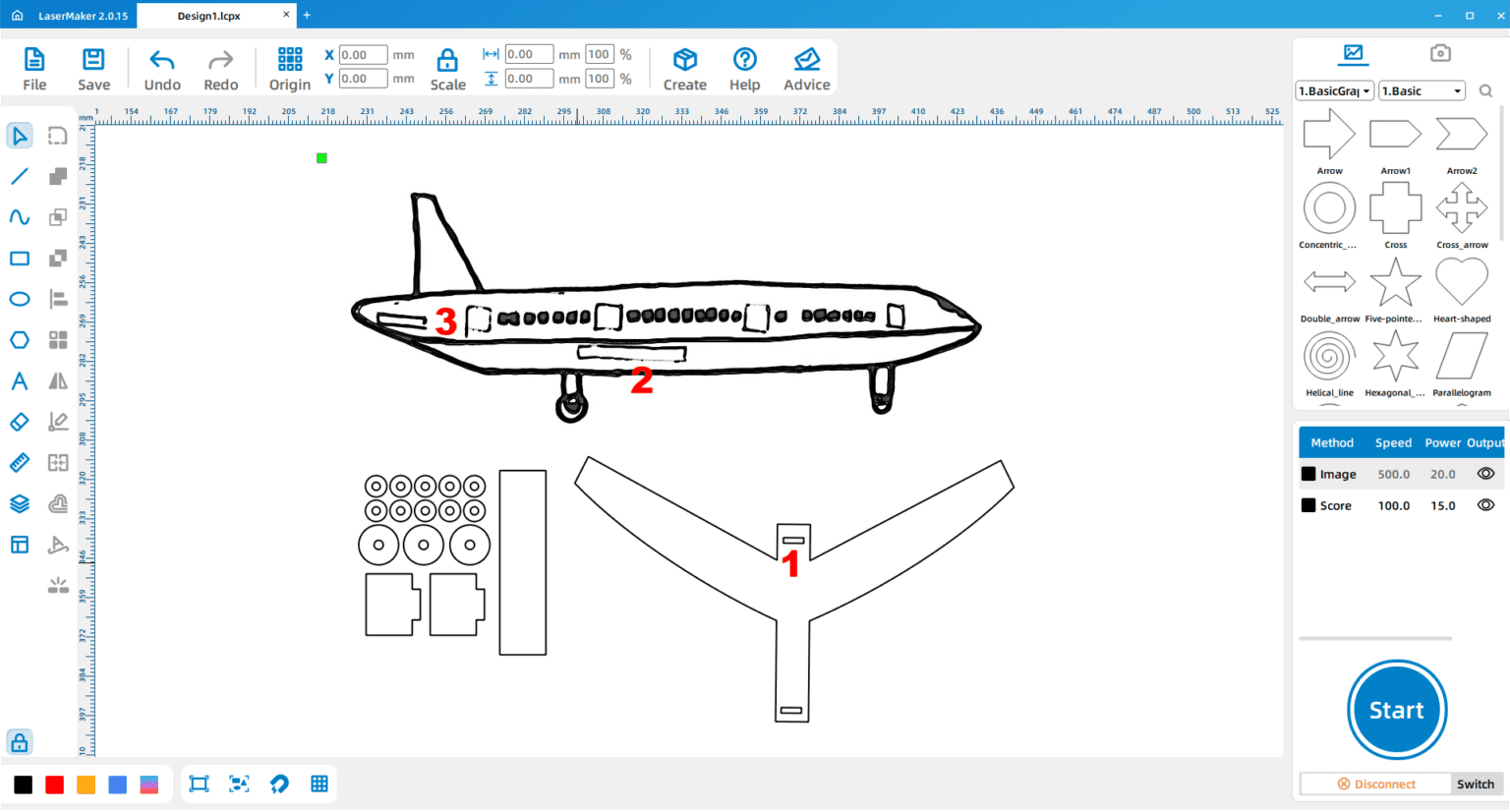This screenshot has width=1510, height=812.
Task: Open the Scale tool
Action: 447,67
